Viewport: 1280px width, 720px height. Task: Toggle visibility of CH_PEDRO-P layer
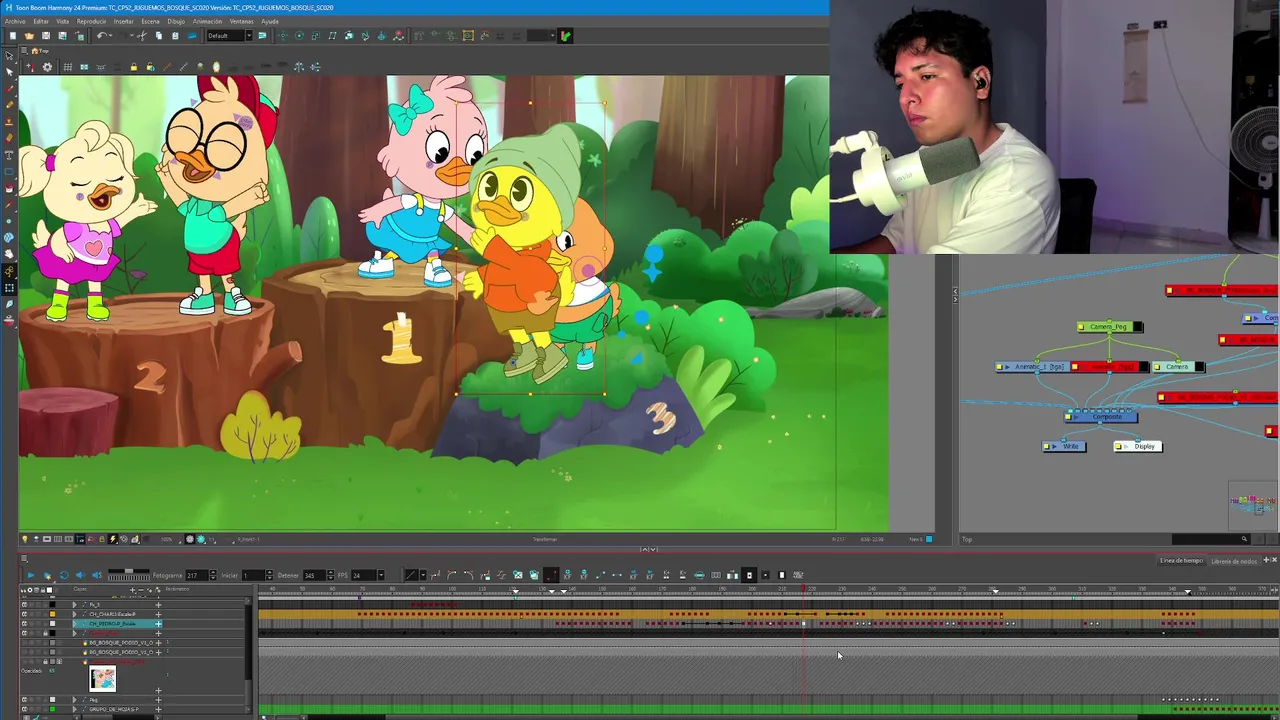pyautogui.click(x=24, y=623)
